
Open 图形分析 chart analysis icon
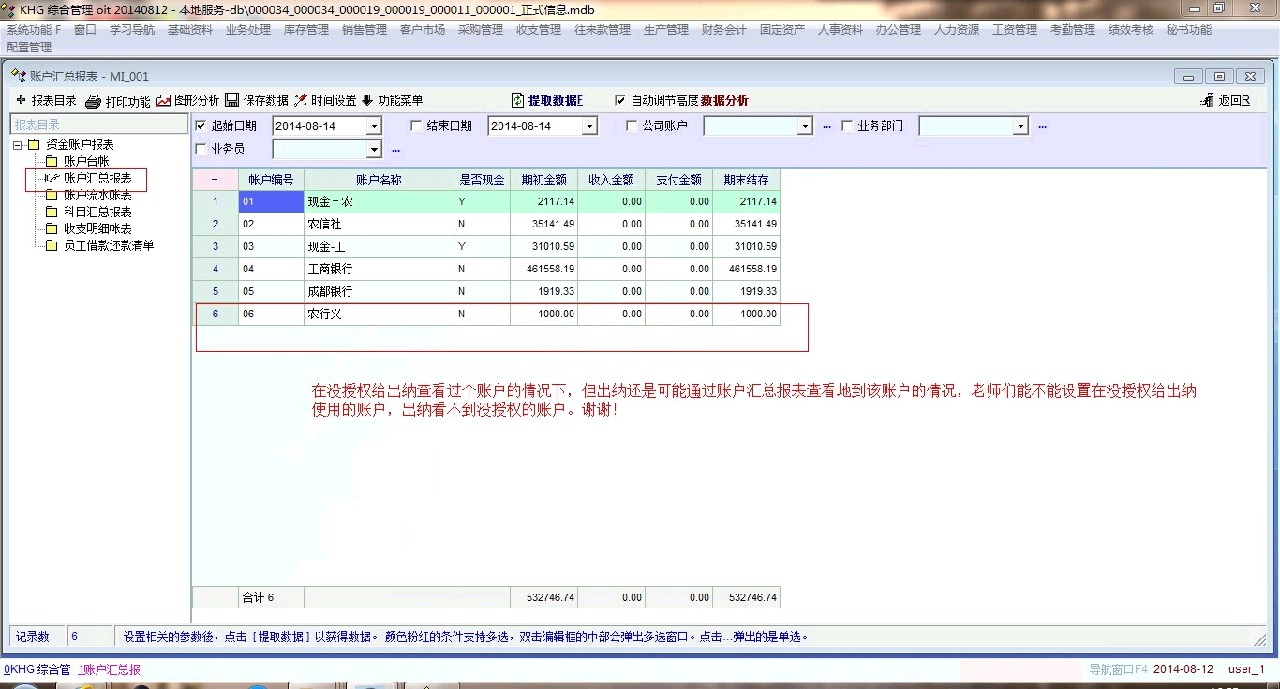click(163, 101)
